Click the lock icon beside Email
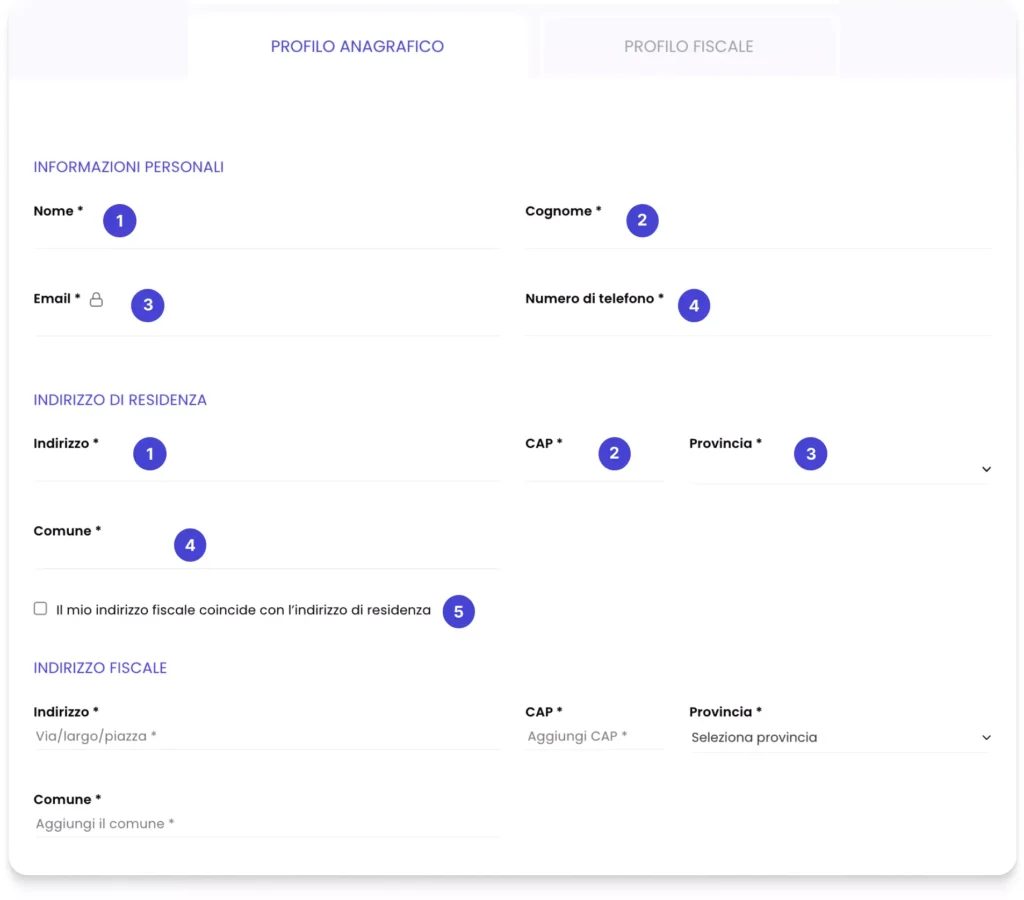The width and height of the screenshot is (1024, 900). click(x=96, y=299)
